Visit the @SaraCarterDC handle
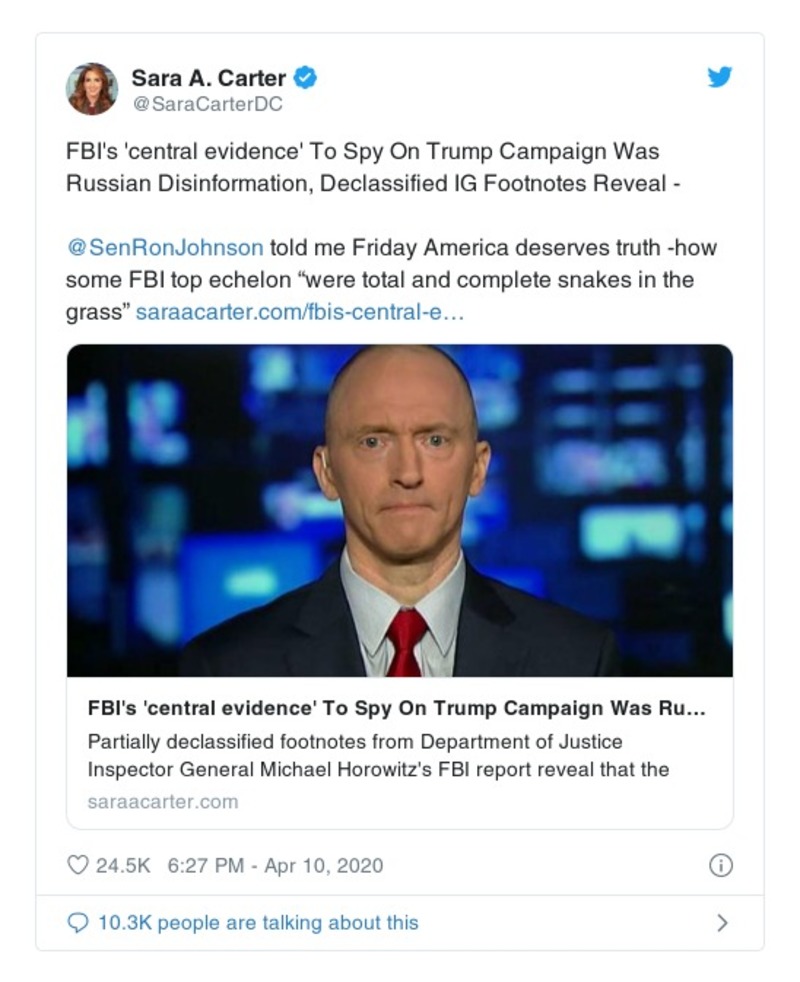 pyautogui.click(x=207, y=103)
